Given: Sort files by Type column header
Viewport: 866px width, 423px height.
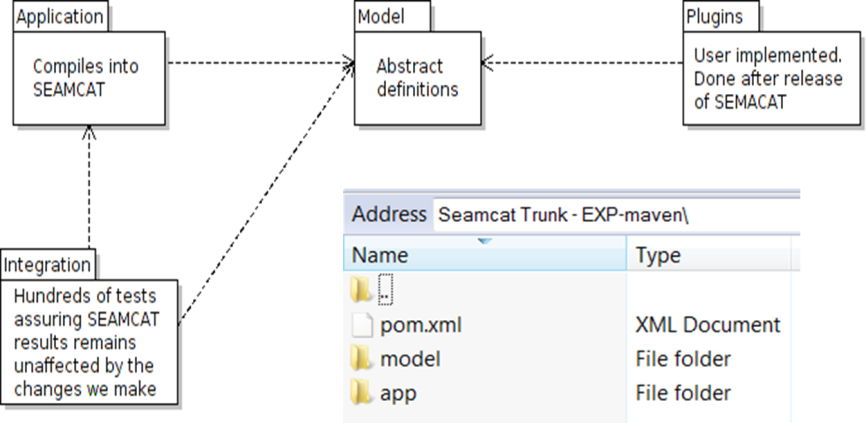Looking at the screenshot, I should pyautogui.click(x=709, y=255).
